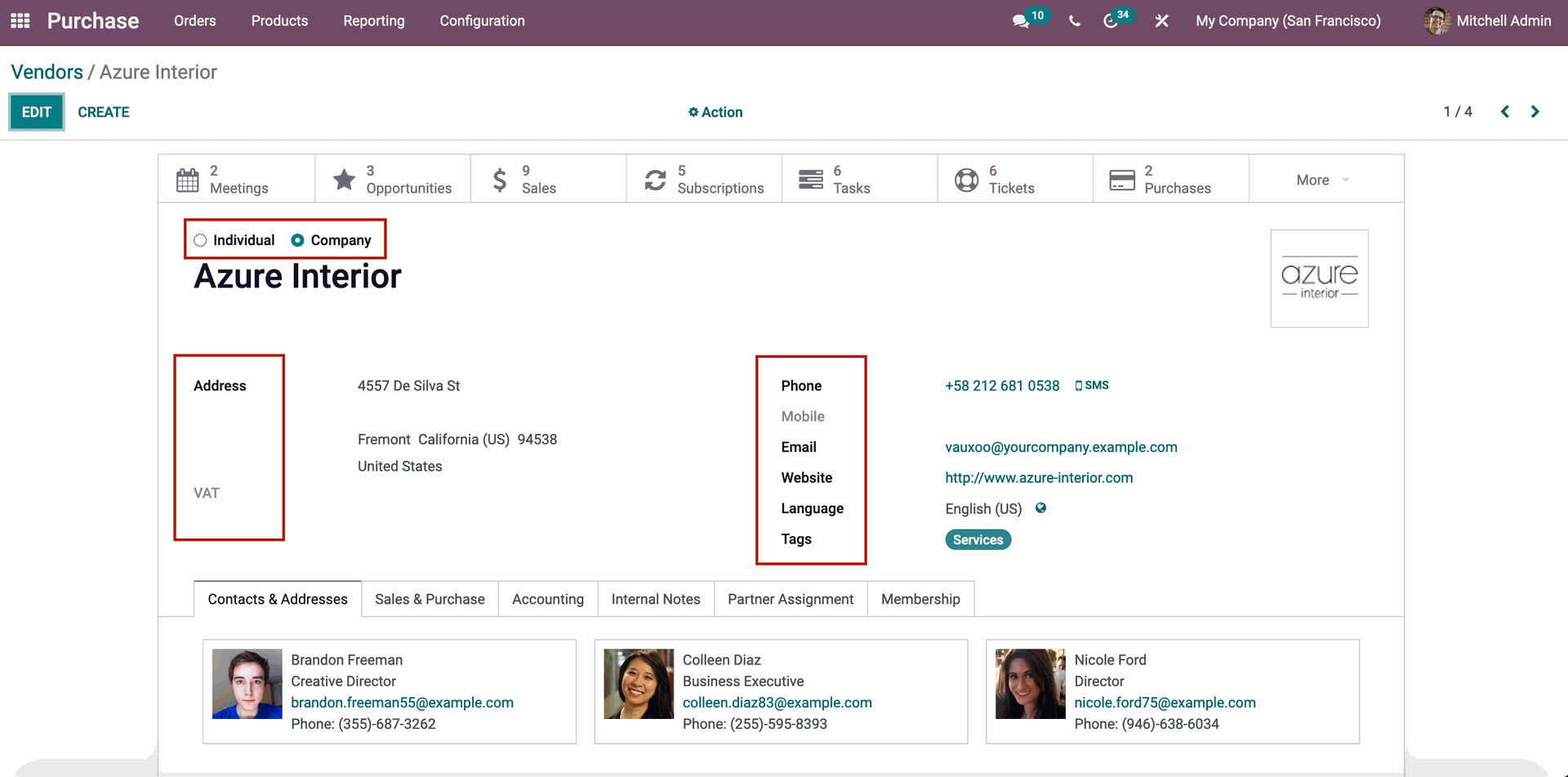Click the debug tools wrench icon
Screen dimensions: 1568x777
(1161, 21)
